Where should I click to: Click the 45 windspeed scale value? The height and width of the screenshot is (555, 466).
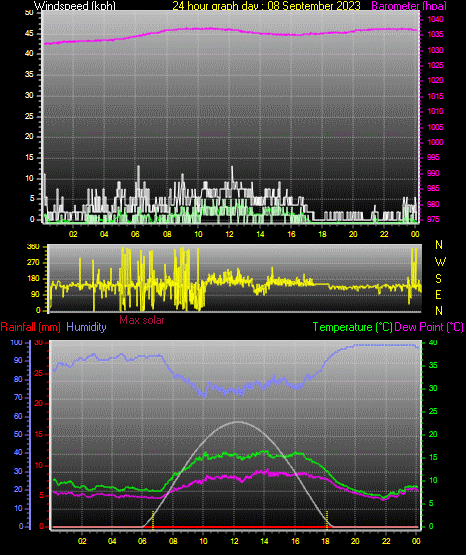(x=30, y=34)
